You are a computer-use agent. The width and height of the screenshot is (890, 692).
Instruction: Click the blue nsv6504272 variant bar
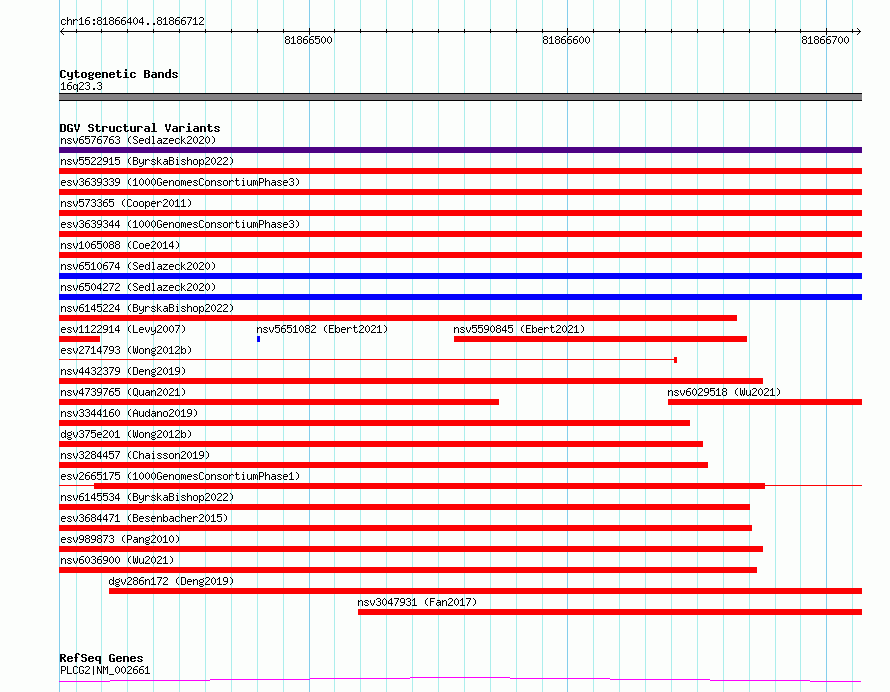click(460, 297)
